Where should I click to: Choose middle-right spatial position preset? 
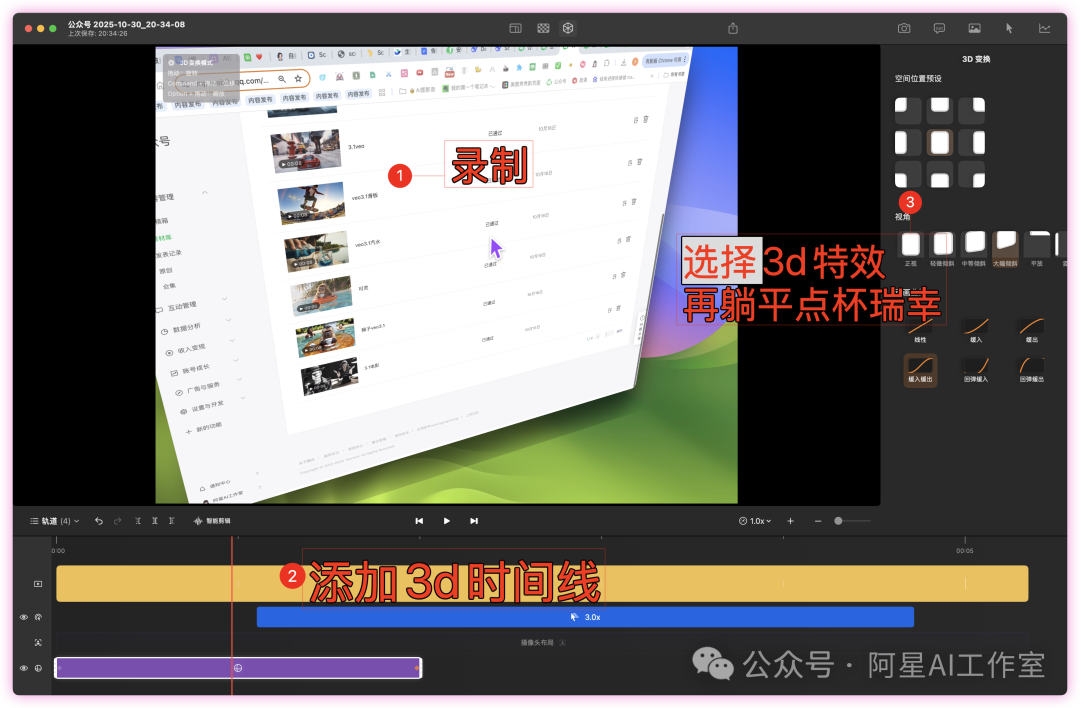(x=972, y=143)
